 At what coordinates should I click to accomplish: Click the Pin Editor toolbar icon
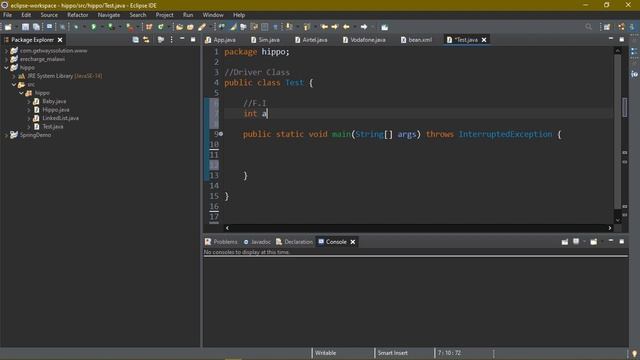[x=384, y=27]
